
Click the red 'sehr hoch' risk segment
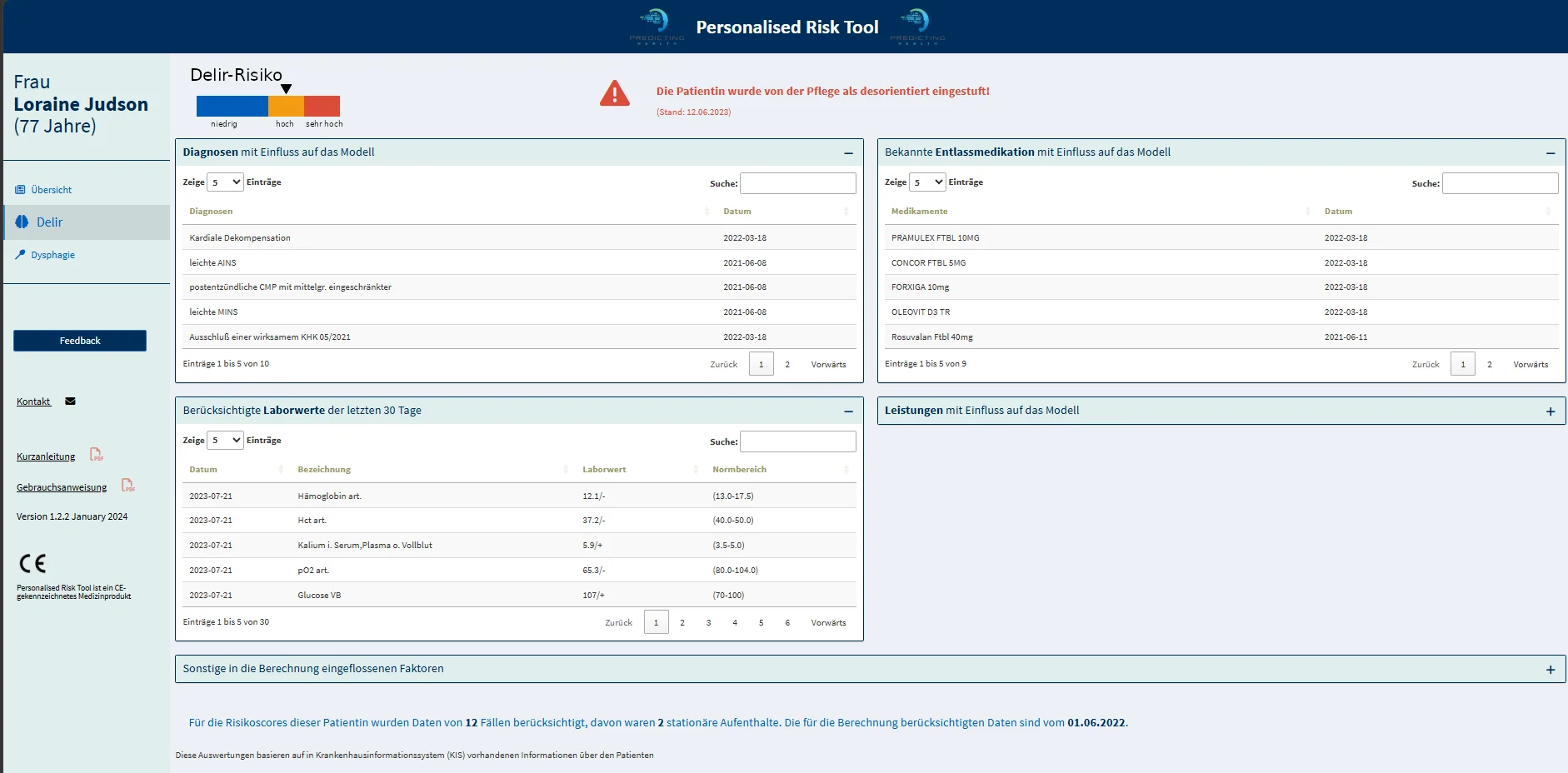point(322,106)
